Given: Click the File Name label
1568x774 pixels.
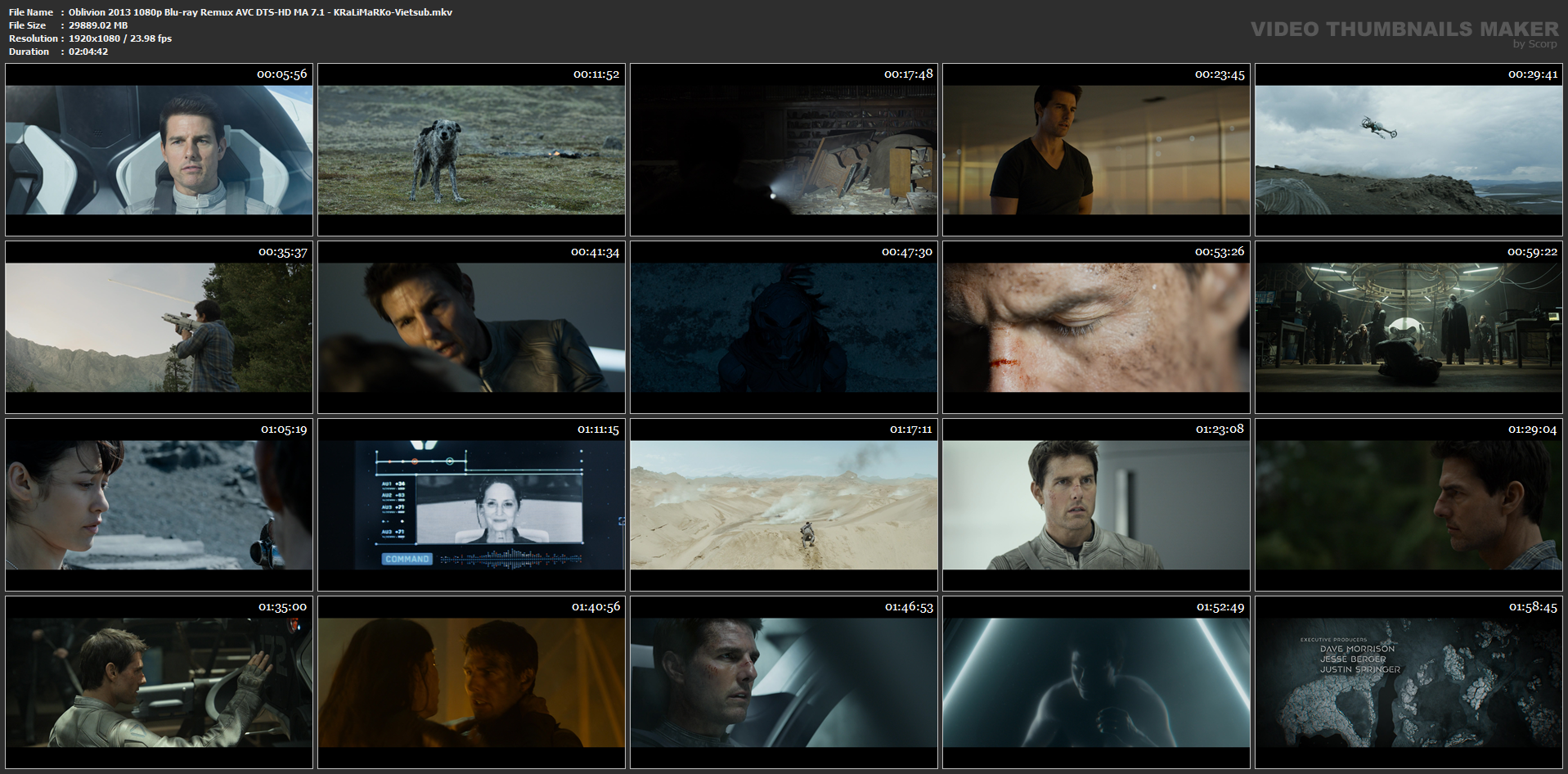Looking at the screenshot, I should 31,12.
